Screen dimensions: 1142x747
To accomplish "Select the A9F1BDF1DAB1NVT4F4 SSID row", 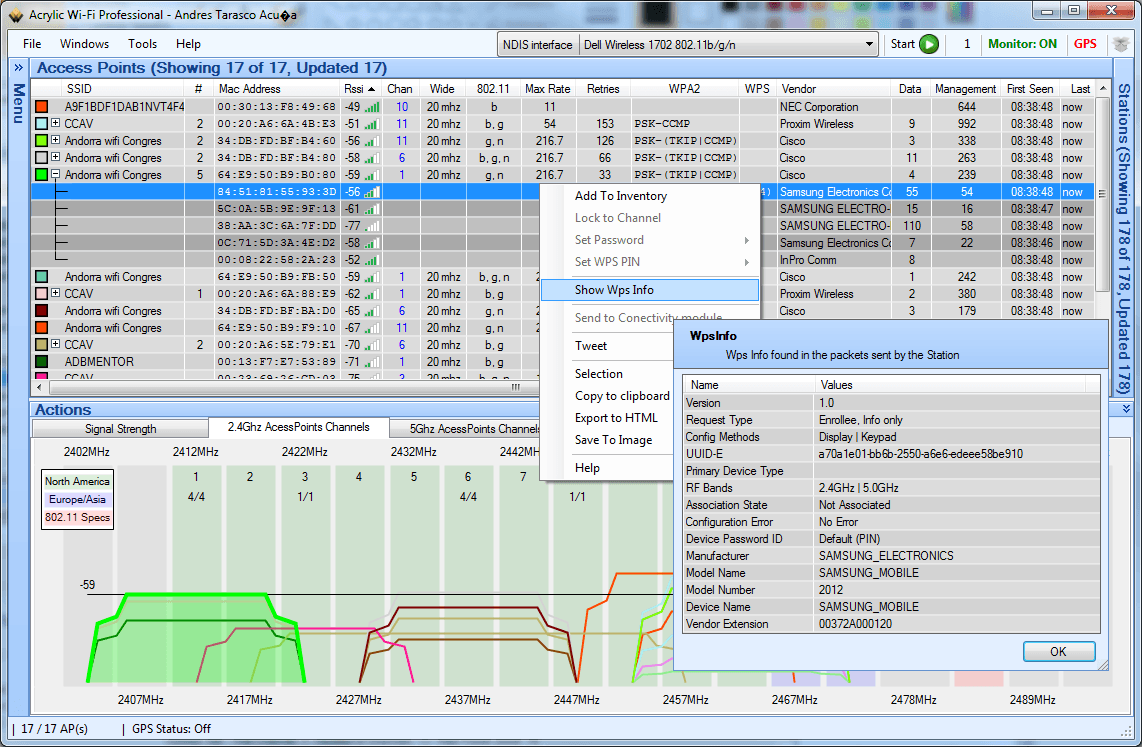I will tap(125, 107).
